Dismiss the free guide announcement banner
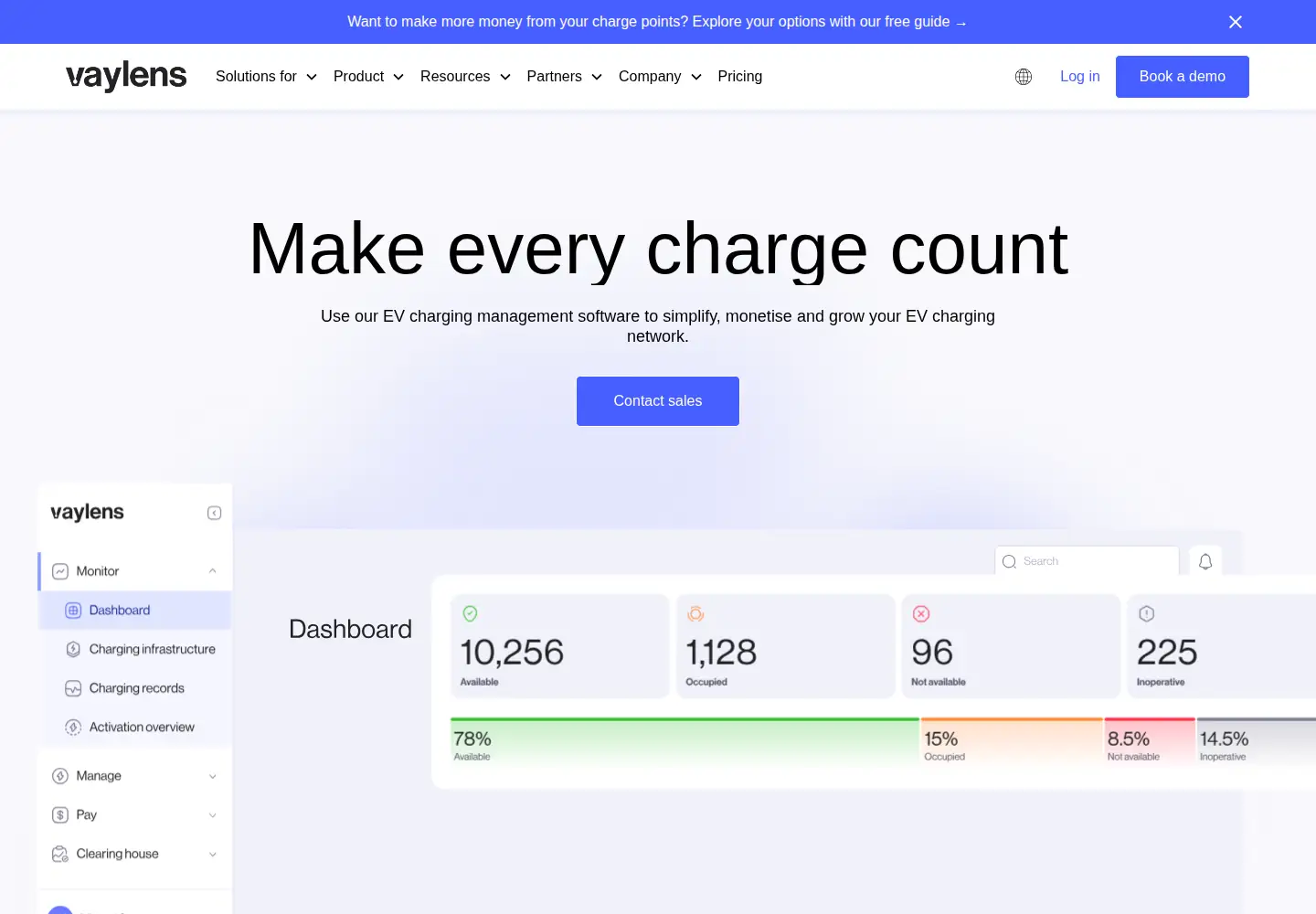Image resolution: width=1316 pixels, height=914 pixels. pyautogui.click(x=1236, y=22)
